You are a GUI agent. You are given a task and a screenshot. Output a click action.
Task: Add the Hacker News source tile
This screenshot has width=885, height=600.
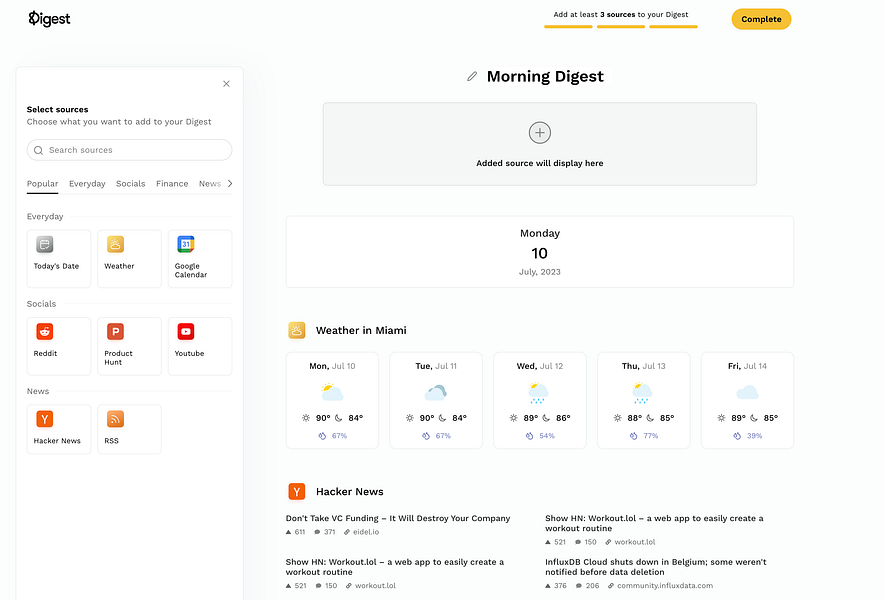coord(59,429)
